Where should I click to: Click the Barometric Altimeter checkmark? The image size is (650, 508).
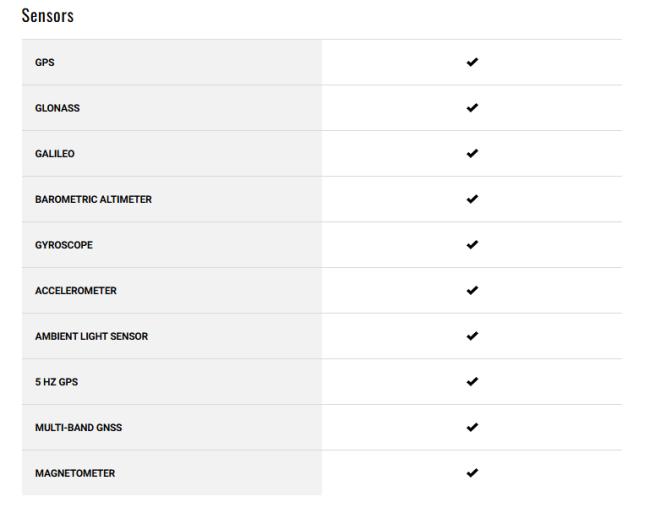[472, 199]
